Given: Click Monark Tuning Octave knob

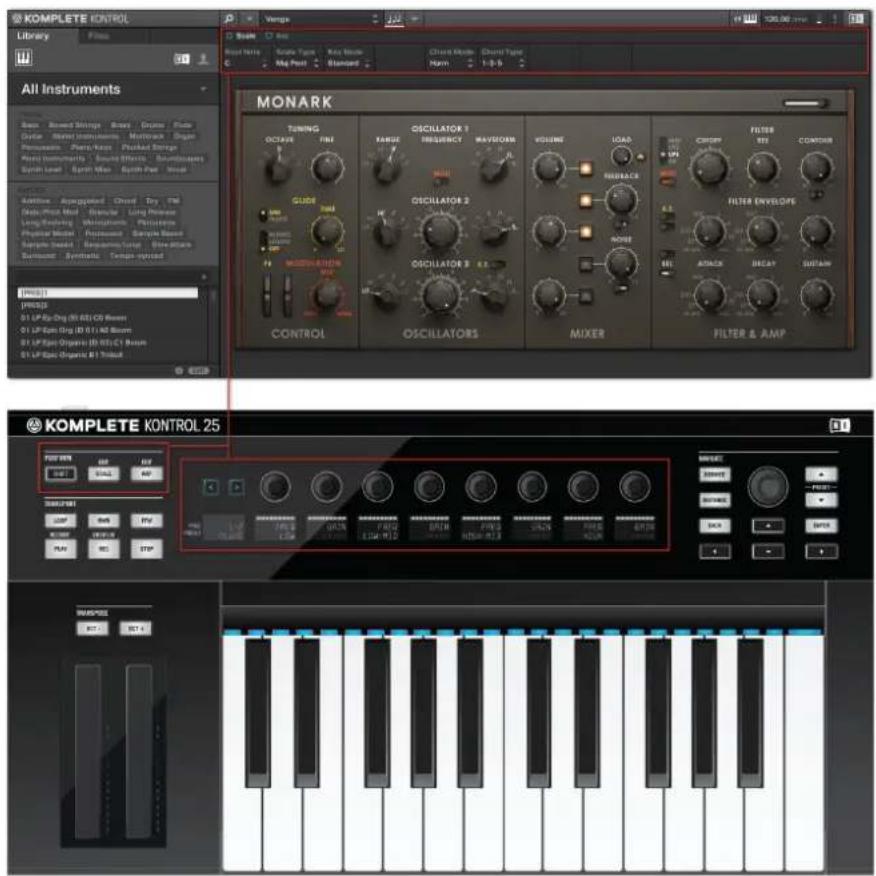Looking at the screenshot, I should 278,168.
